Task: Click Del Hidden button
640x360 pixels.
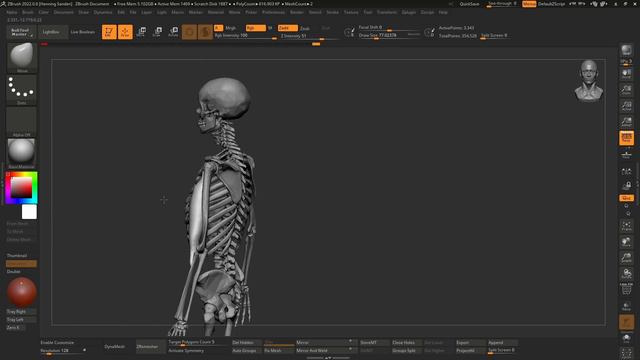Action: 247,342
